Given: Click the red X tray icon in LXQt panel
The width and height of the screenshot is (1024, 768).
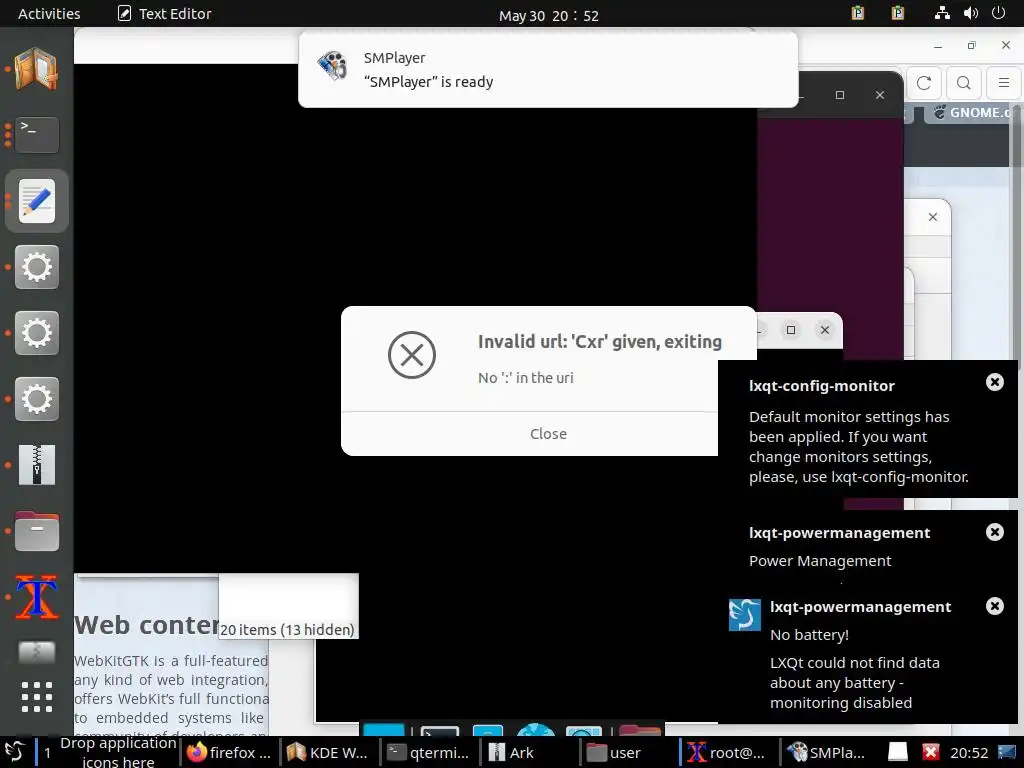Looking at the screenshot, I should pyautogui.click(x=931, y=752).
